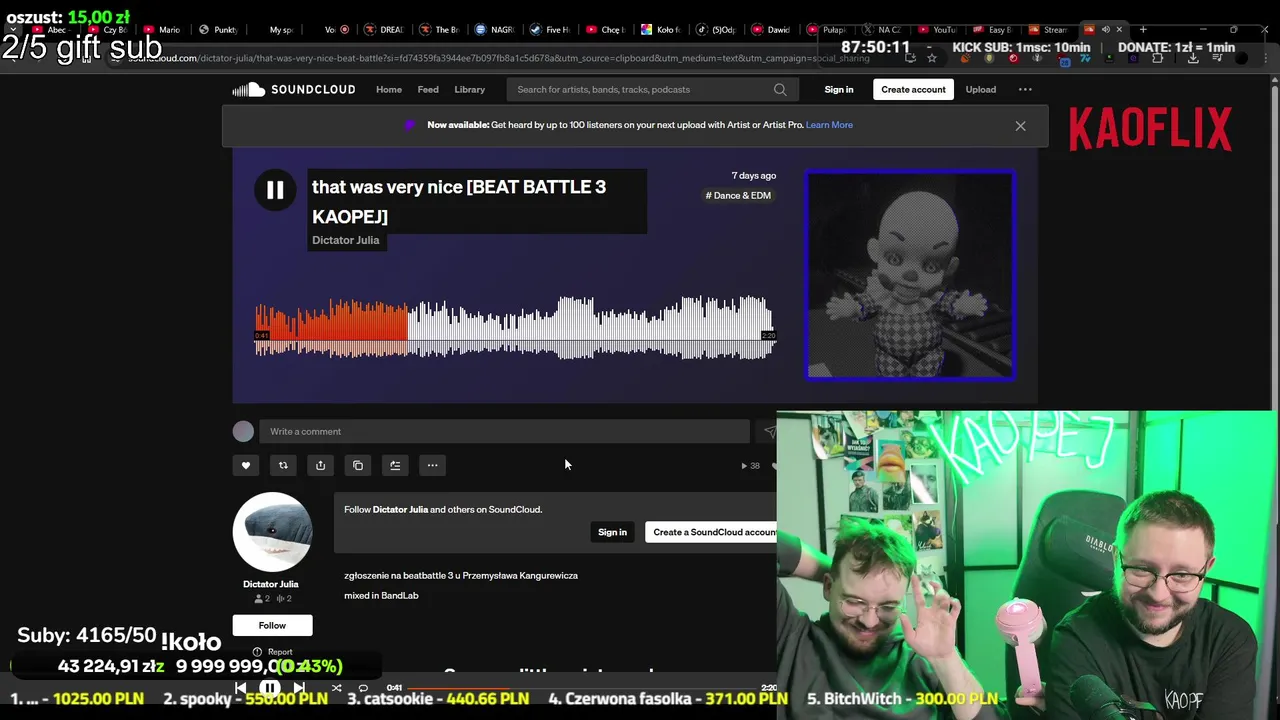Toggle repeat in the bottom player
The width and height of the screenshot is (1280, 720).
point(363,688)
